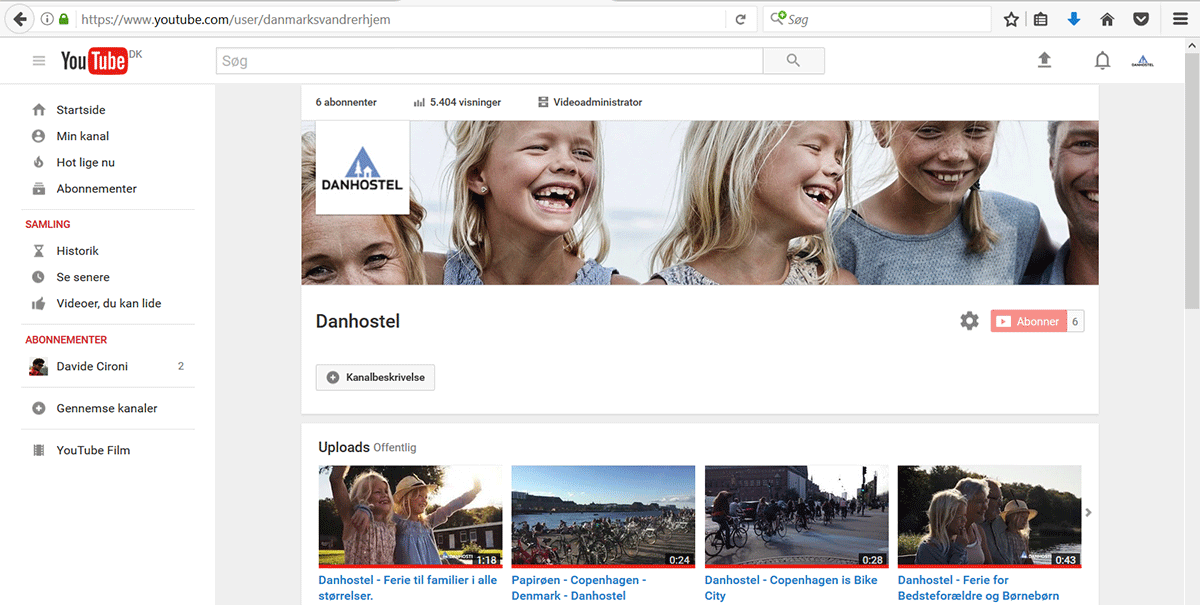Image resolution: width=1200 pixels, height=605 pixels.
Task: Expand the Kanalbeskrivelse channel description
Action: 375,377
